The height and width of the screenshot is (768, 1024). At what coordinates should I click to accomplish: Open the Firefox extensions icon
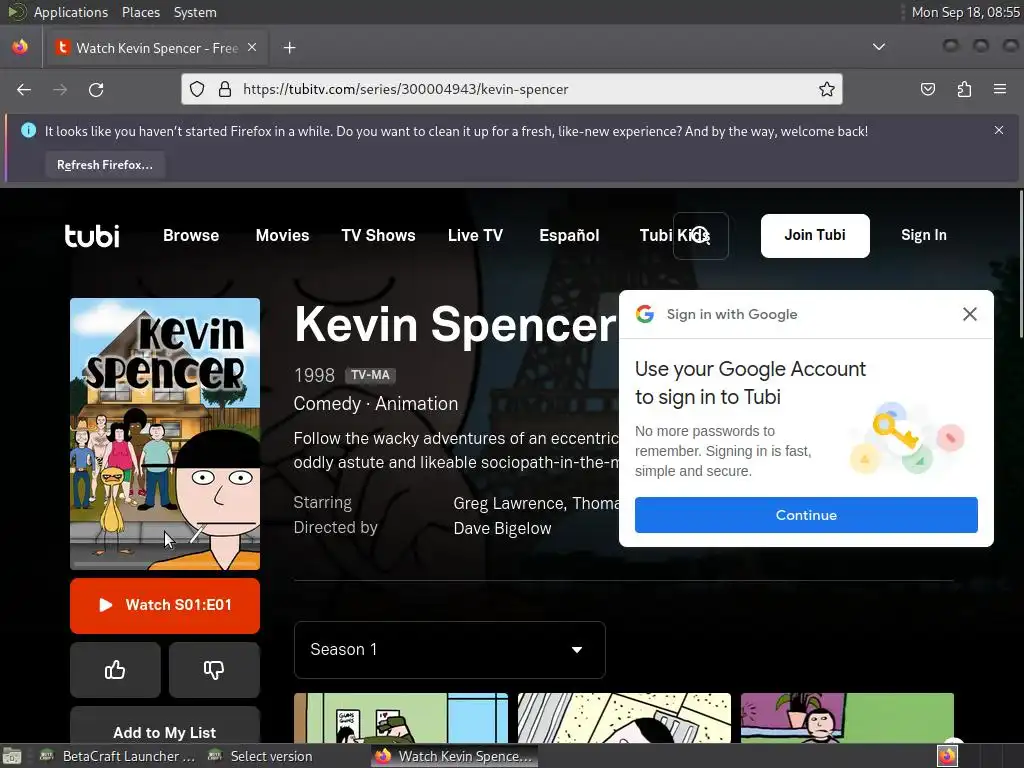coord(964,89)
